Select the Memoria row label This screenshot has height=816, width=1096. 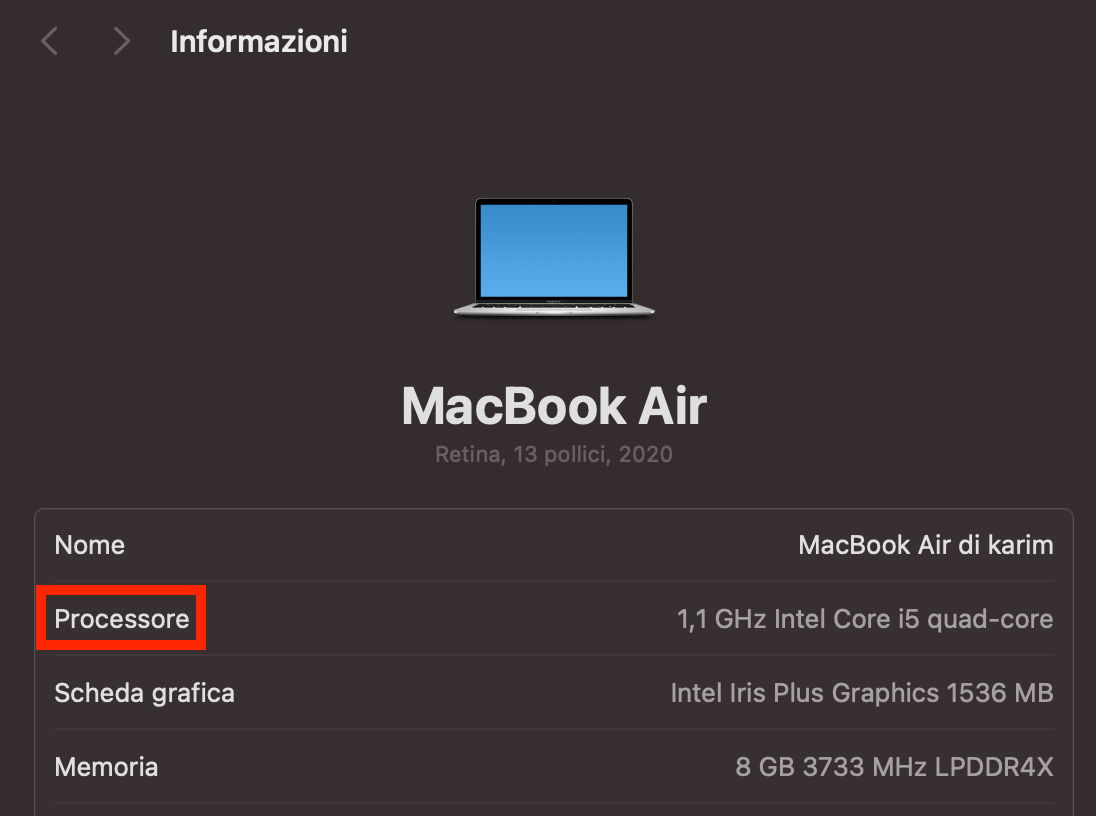pyautogui.click(x=106, y=766)
